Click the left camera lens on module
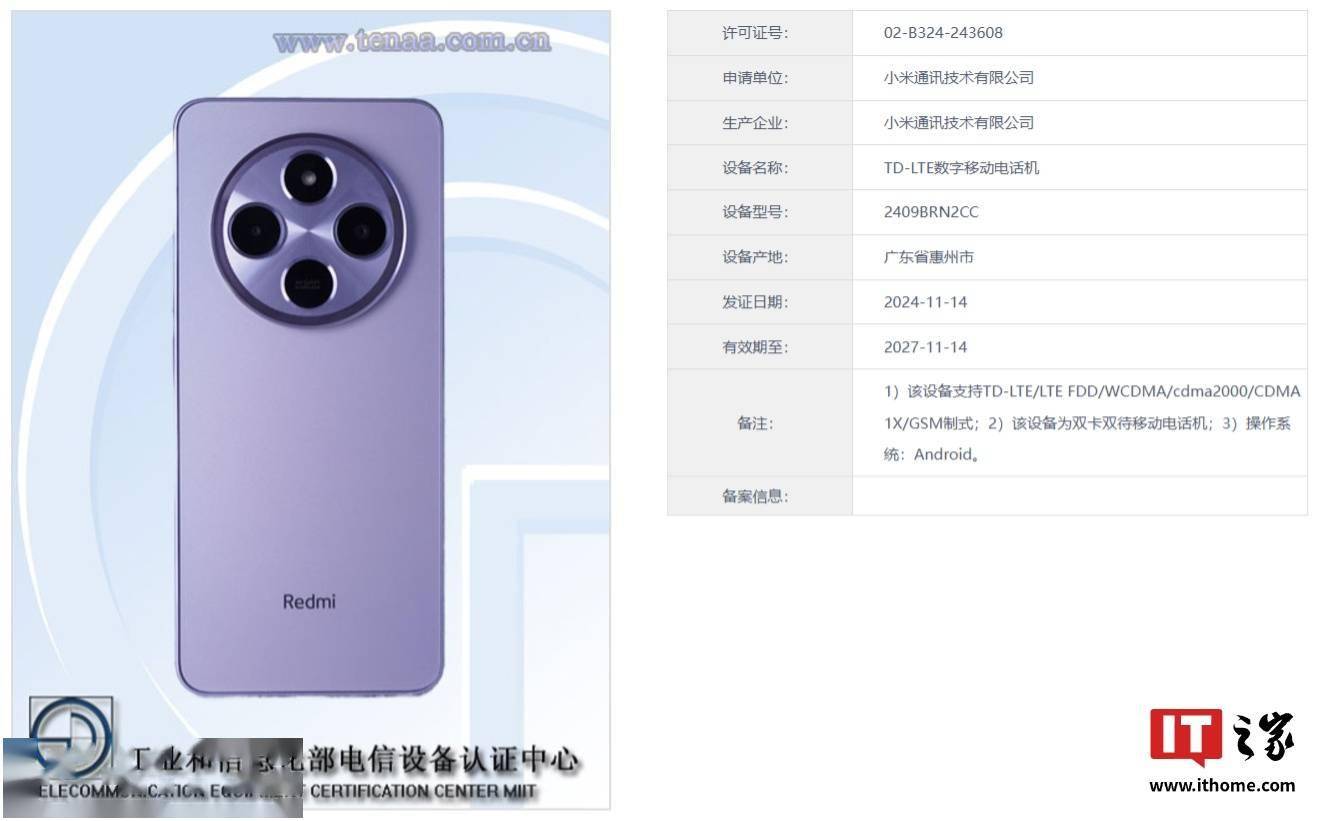This screenshot has width=1318, height=821. click(x=255, y=232)
